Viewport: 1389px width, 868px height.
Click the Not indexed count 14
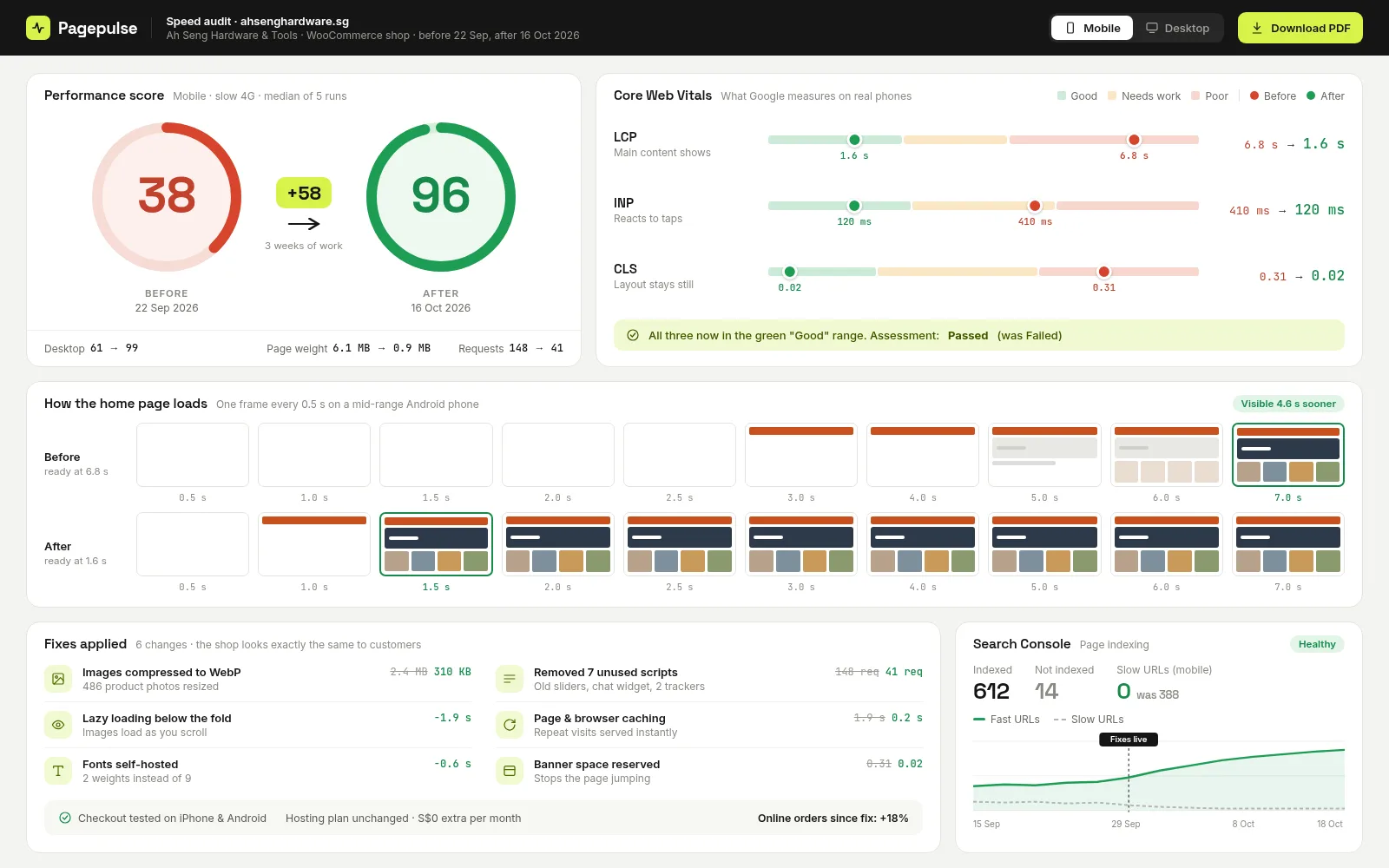coord(1046,691)
